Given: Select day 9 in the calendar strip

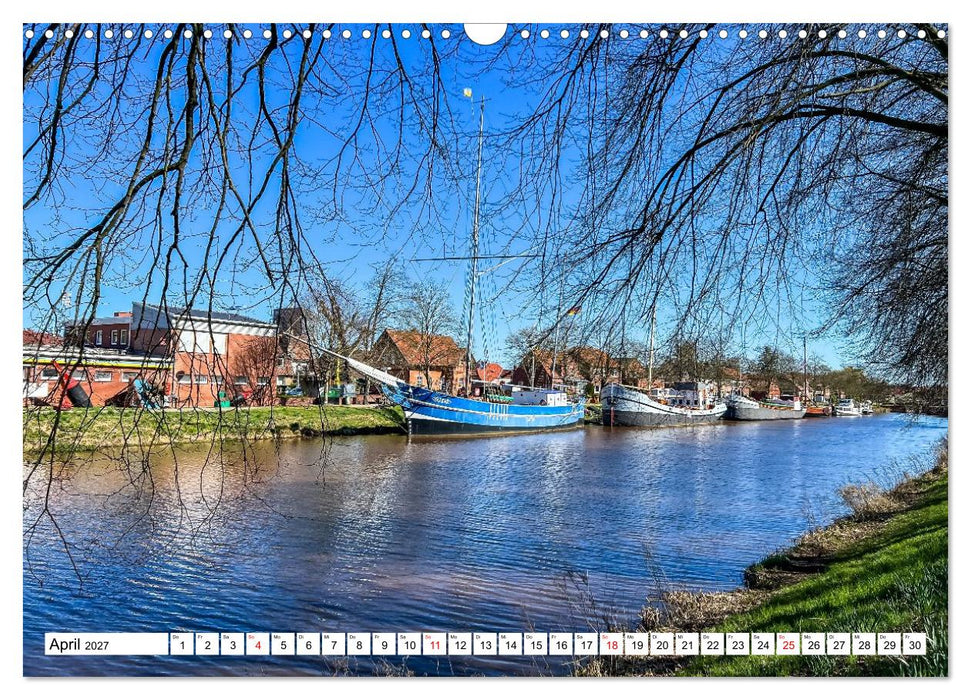Looking at the screenshot, I should [x=385, y=644].
